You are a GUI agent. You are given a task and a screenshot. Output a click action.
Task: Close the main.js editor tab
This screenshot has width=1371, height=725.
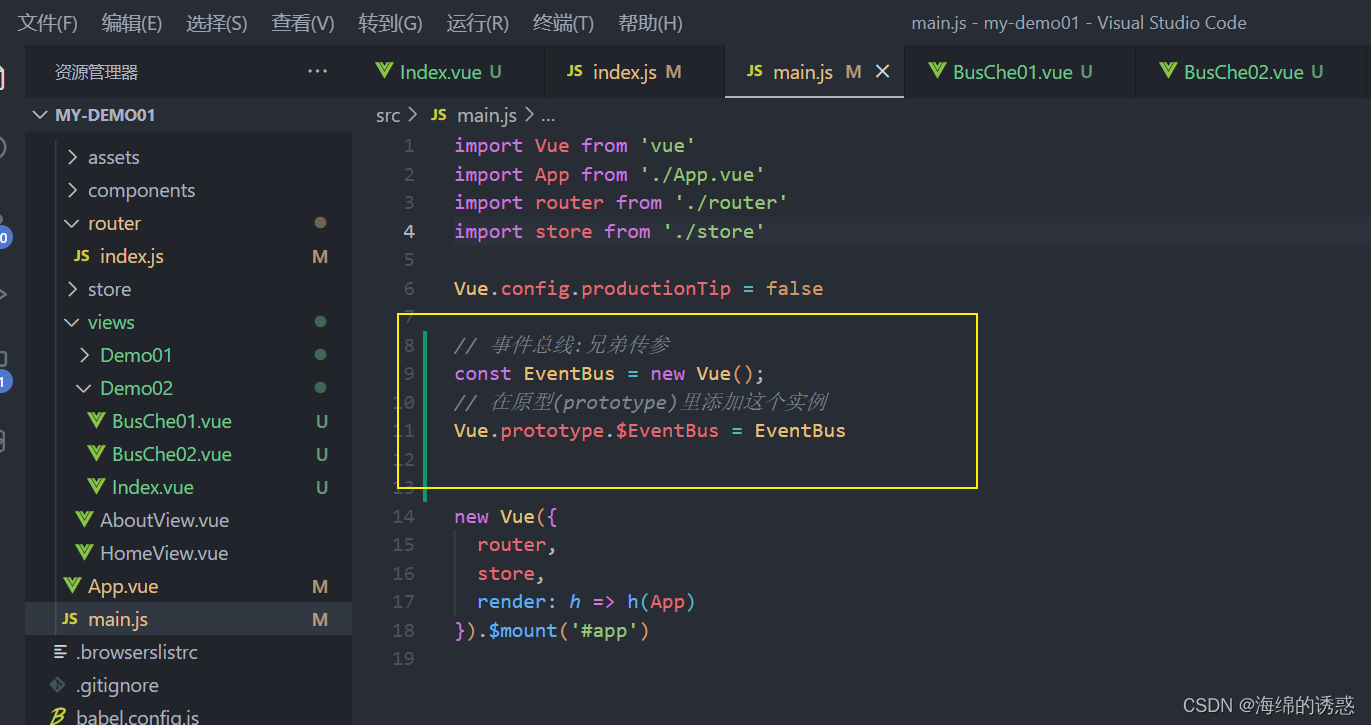click(x=883, y=71)
